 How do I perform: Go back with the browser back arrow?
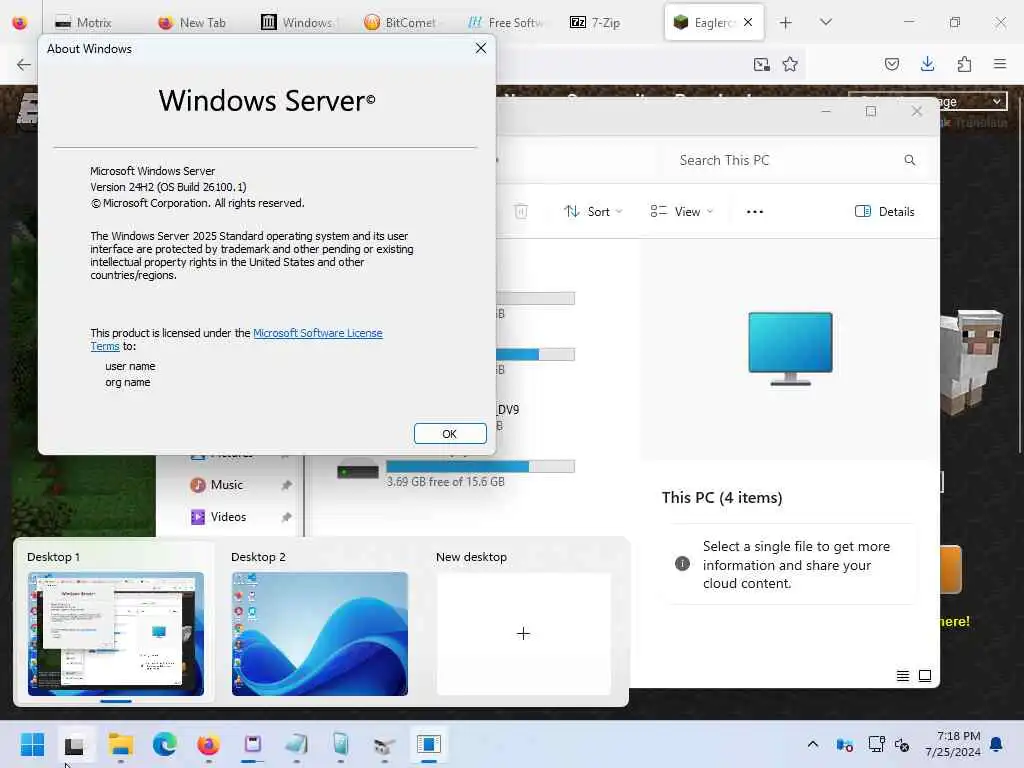coord(24,64)
